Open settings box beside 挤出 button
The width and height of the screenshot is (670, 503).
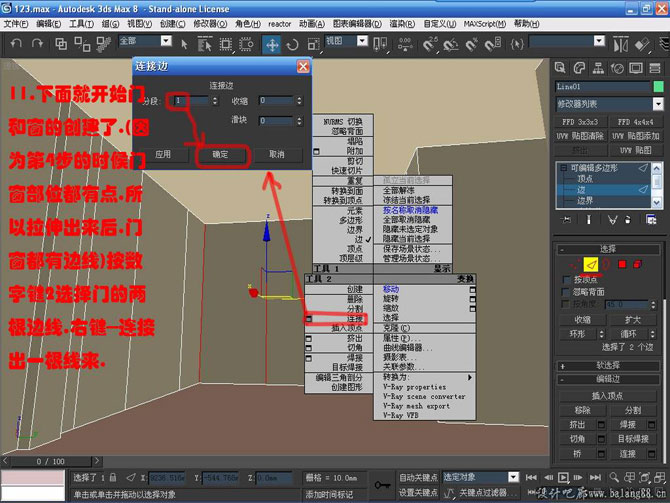pyautogui.click(x=601, y=425)
